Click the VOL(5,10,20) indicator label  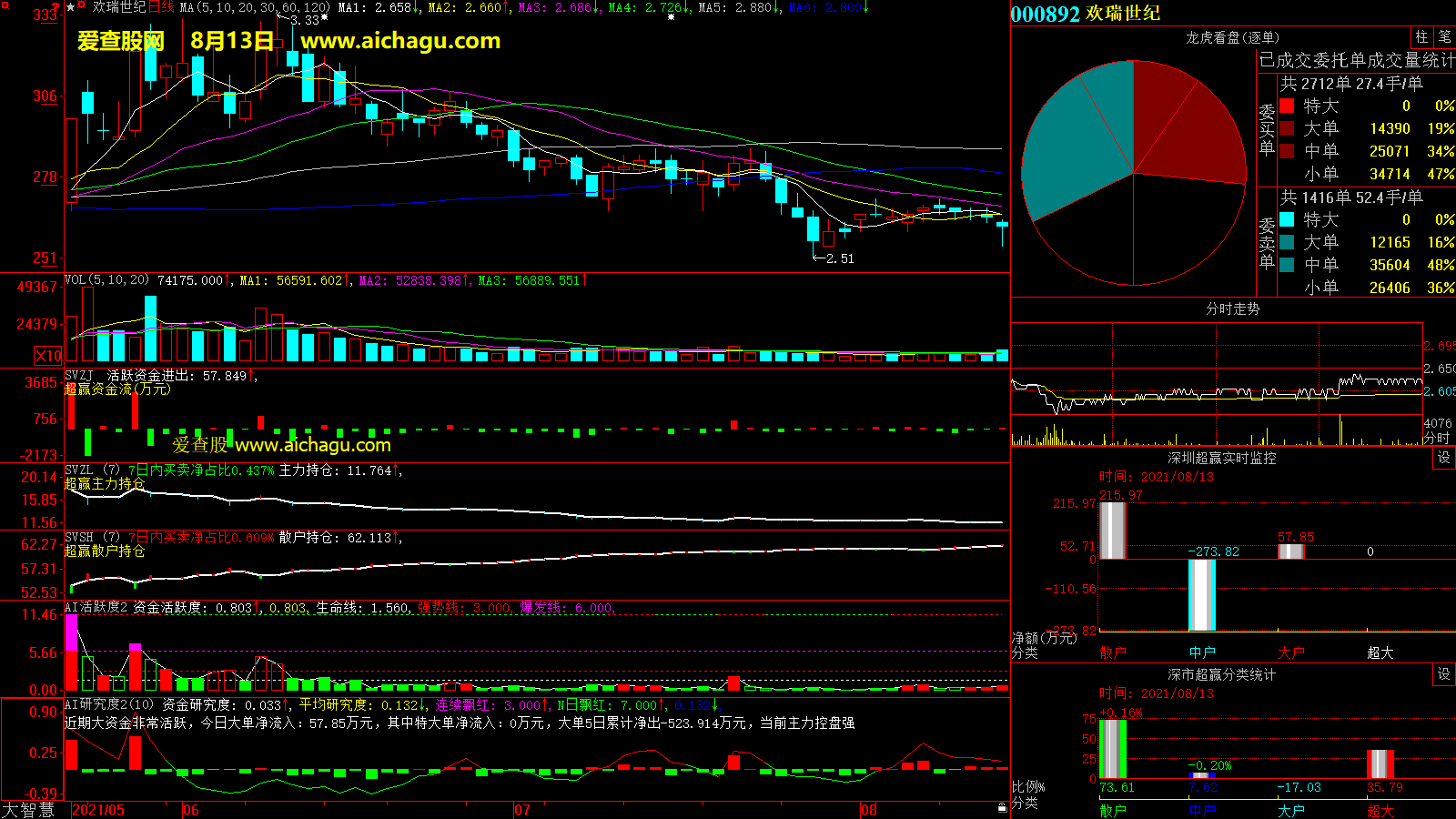tap(106, 280)
